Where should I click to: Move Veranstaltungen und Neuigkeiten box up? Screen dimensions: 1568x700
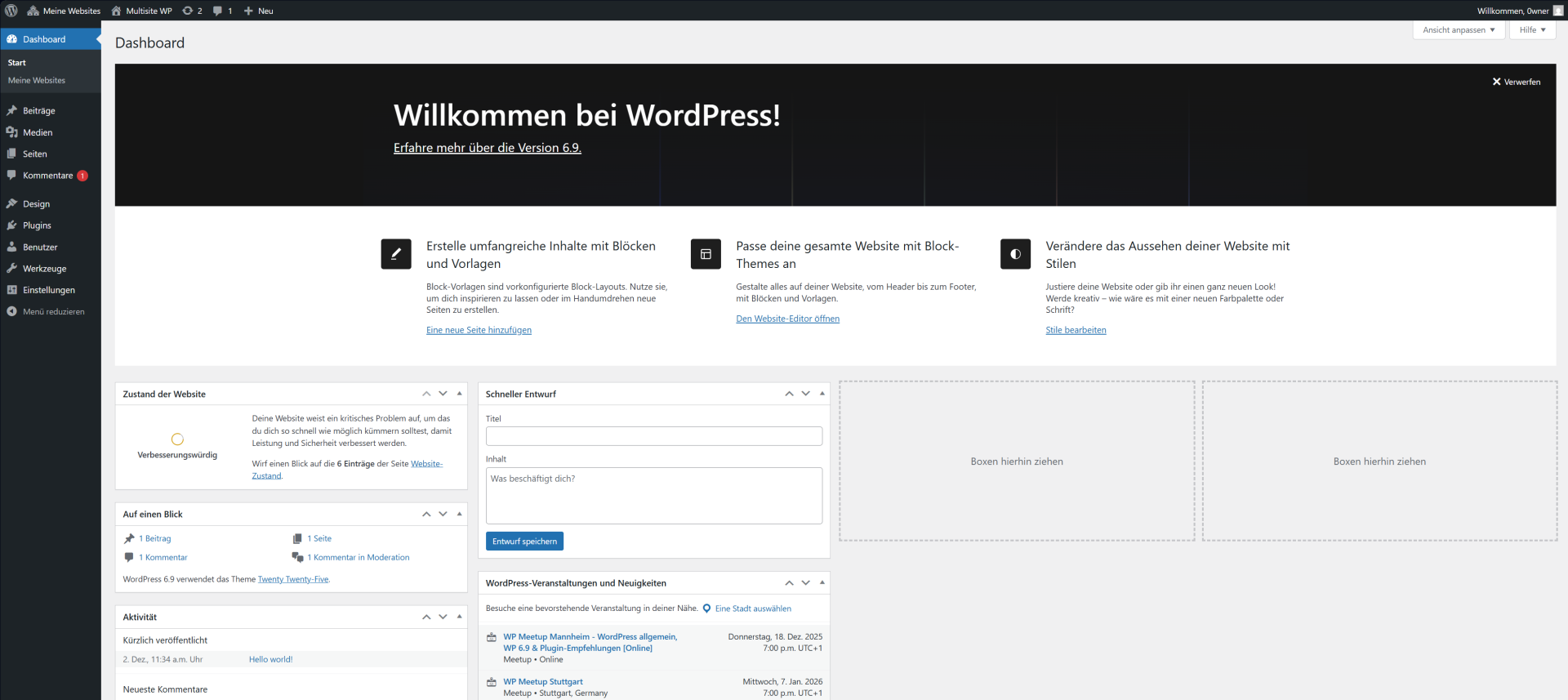[x=789, y=582]
